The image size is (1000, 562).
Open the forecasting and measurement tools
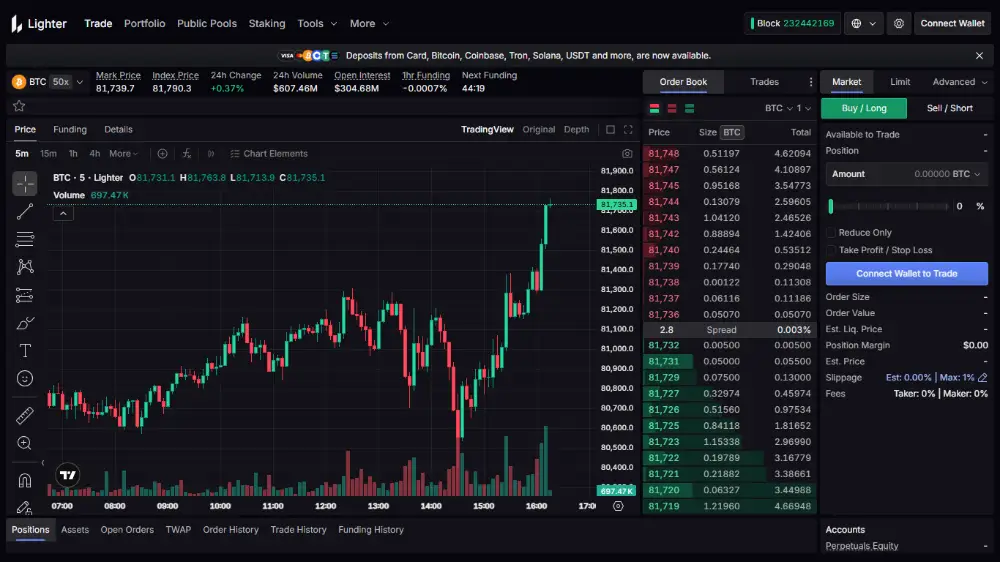point(25,295)
